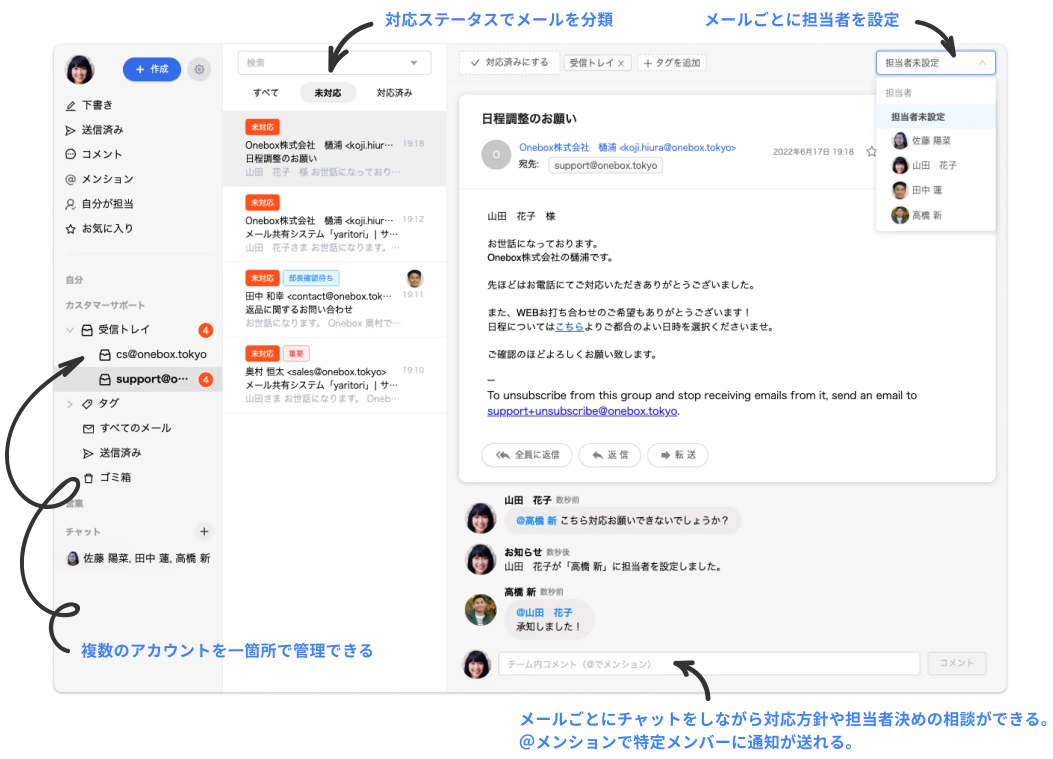
Task: Open settings gear next to 作成
Action: [199, 69]
